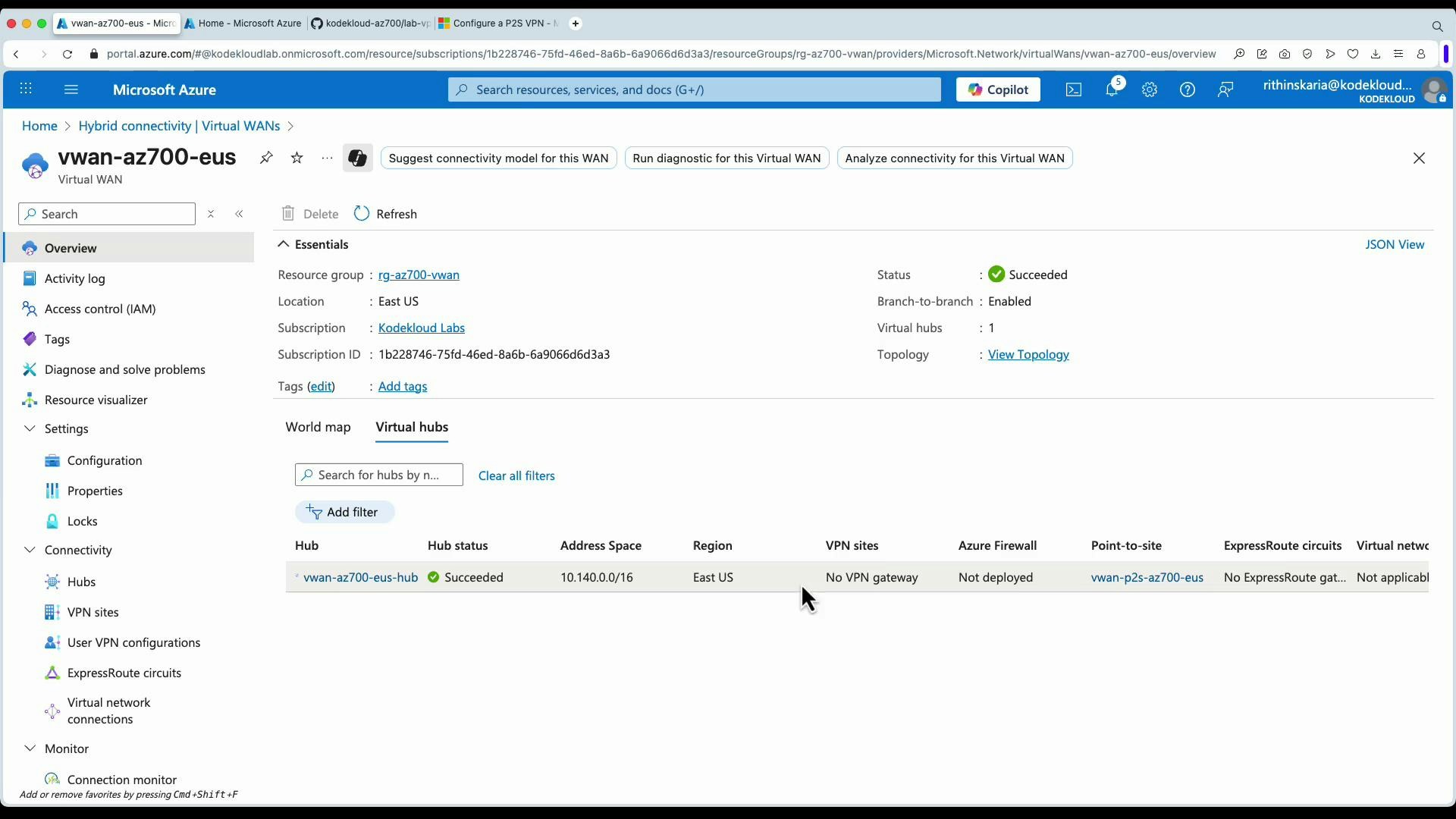Add vwan-az700-eus to favorites

click(297, 158)
